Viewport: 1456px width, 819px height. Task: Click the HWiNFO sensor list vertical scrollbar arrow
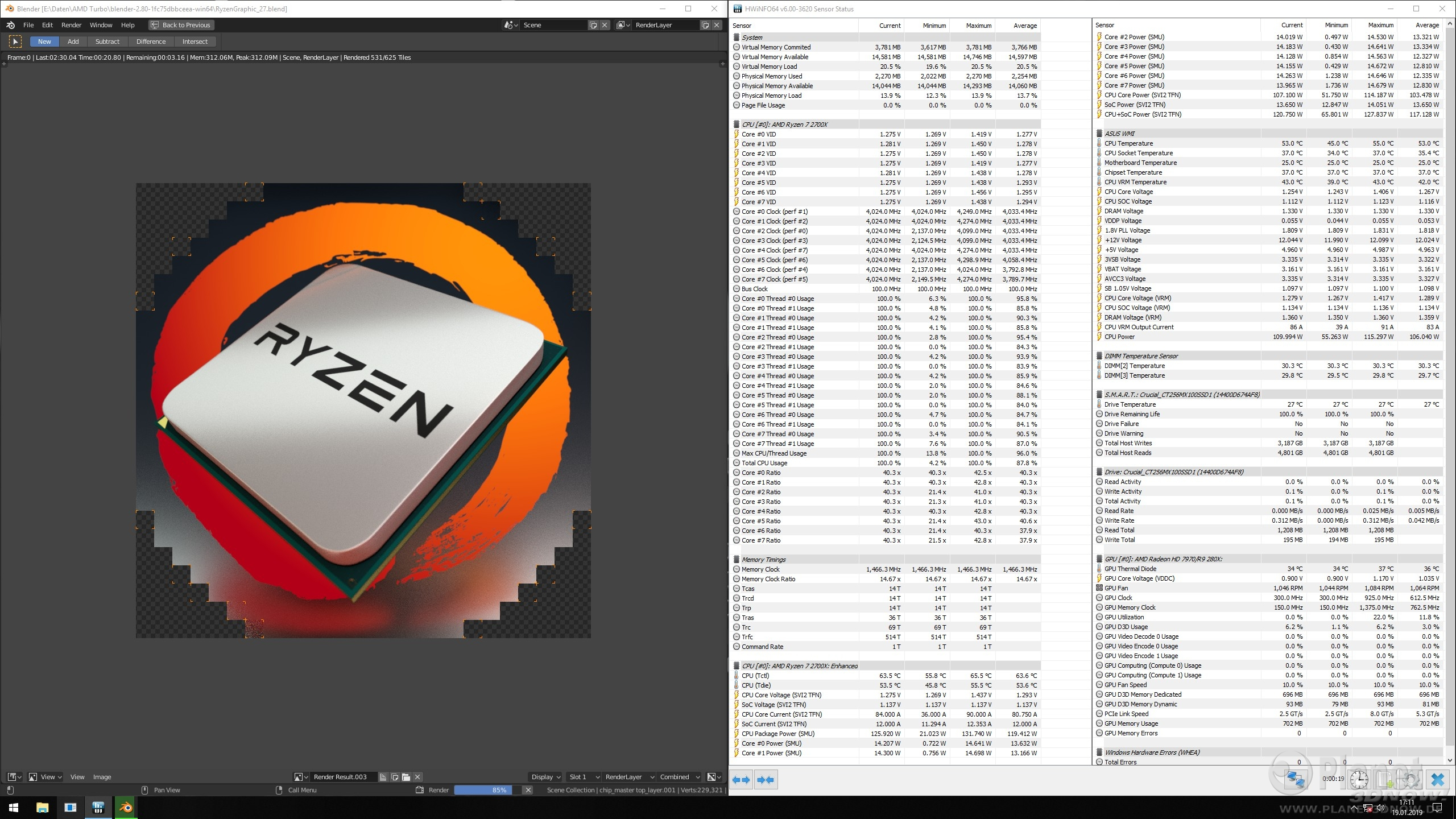[1449, 760]
